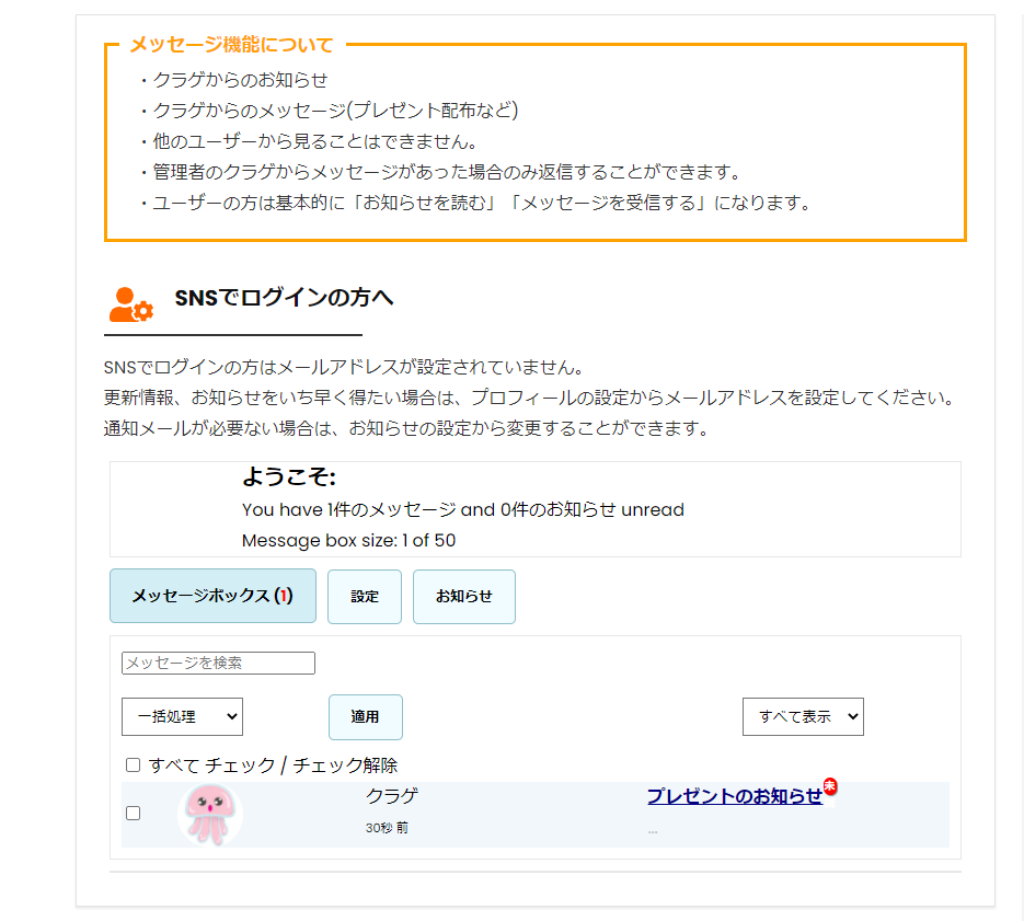Image resolution: width=1024 pixels, height=921 pixels.
Task: Expand the 一括処理 bulk action dropdown
Action: pyautogui.click(x=182, y=717)
